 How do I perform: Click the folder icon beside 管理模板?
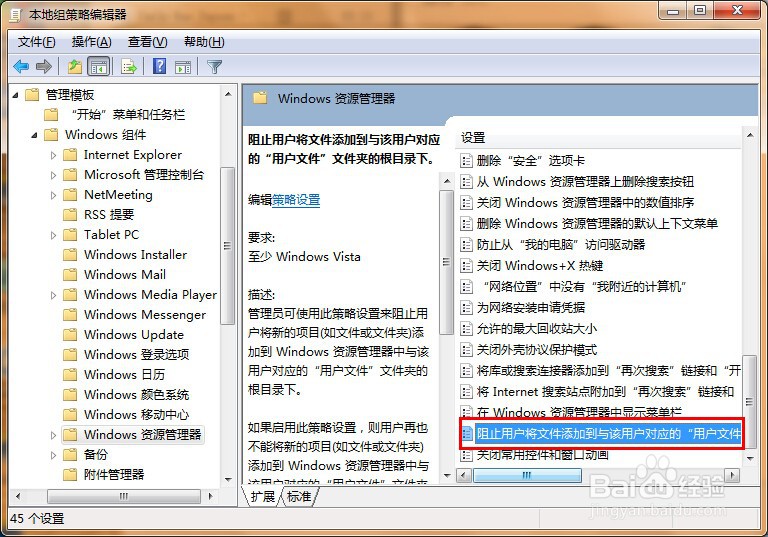pyautogui.click(x=32, y=95)
